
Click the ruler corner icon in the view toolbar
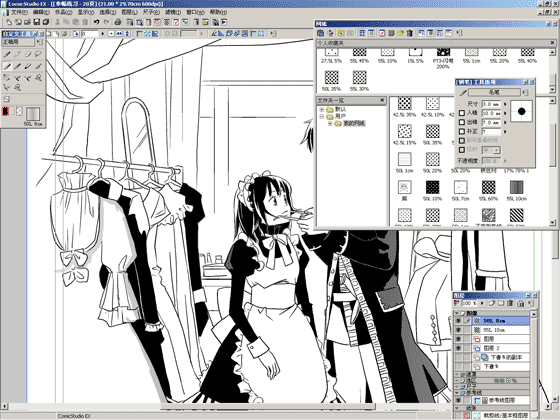[x=139, y=34]
